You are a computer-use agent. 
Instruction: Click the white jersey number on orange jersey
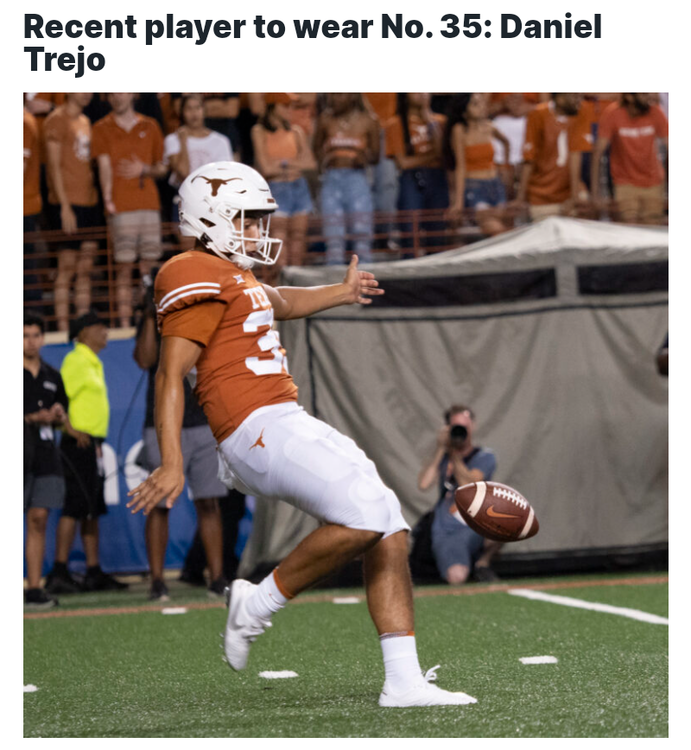(x=264, y=341)
